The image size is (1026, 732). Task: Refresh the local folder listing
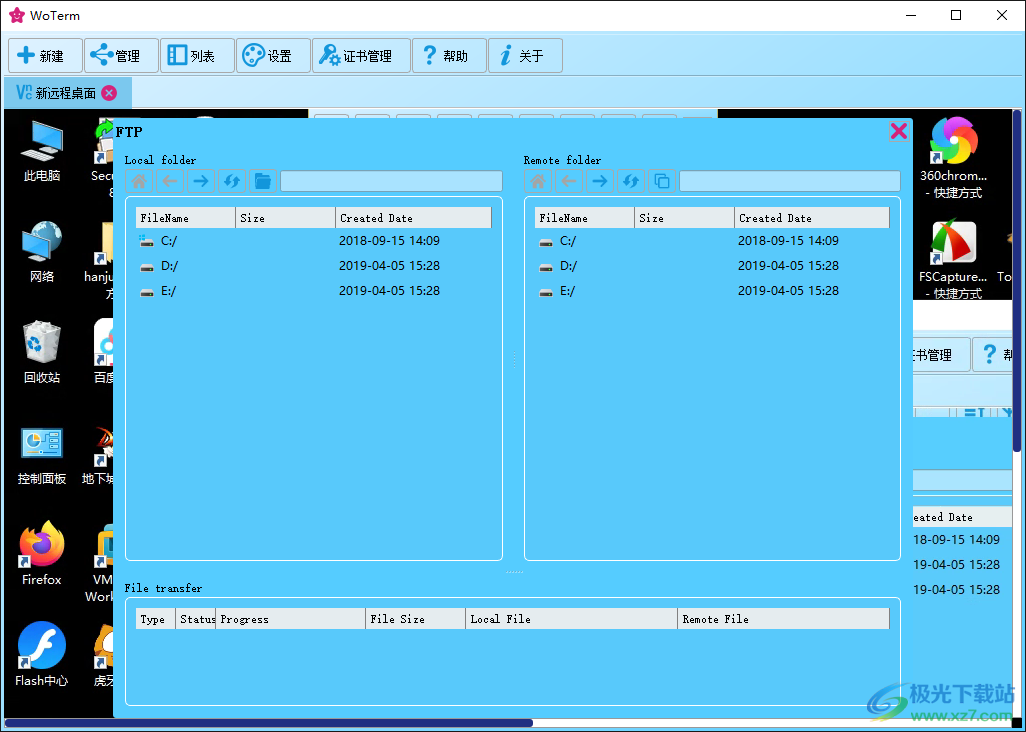tap(232, 181)
